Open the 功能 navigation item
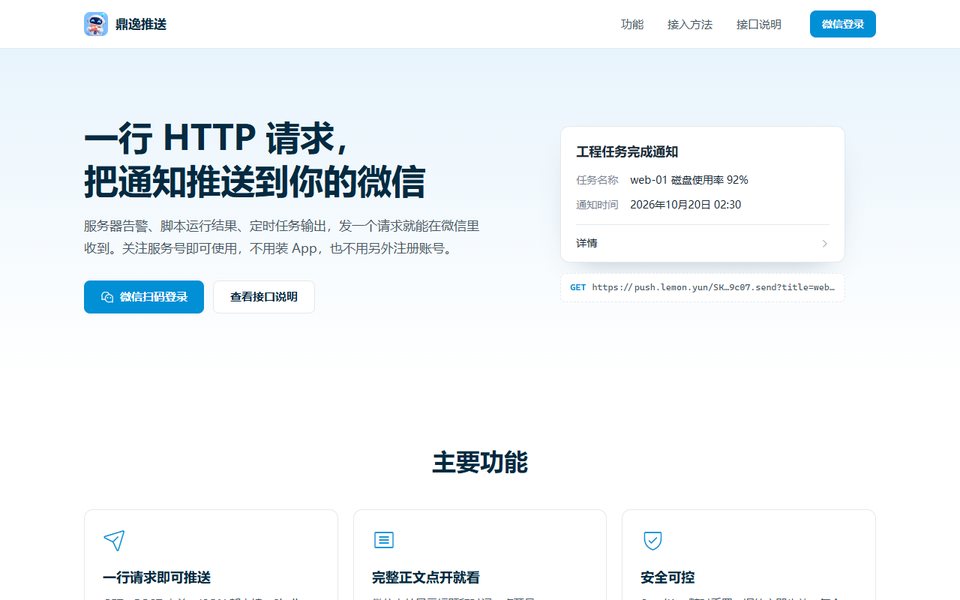Image resolution: width=960 pixels, height=600 pixels. pyautogui.click(x=632, y=24)
